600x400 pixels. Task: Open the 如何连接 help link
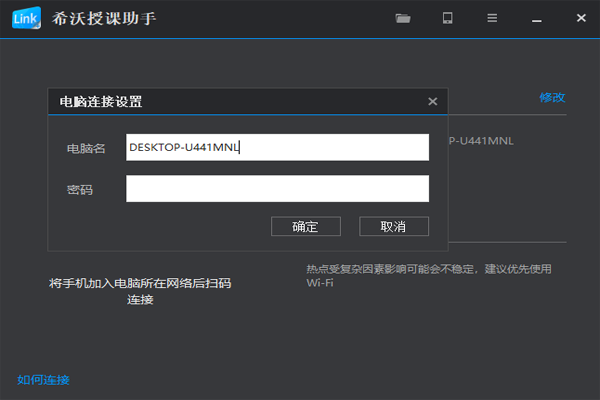click(x=43, y=380)
